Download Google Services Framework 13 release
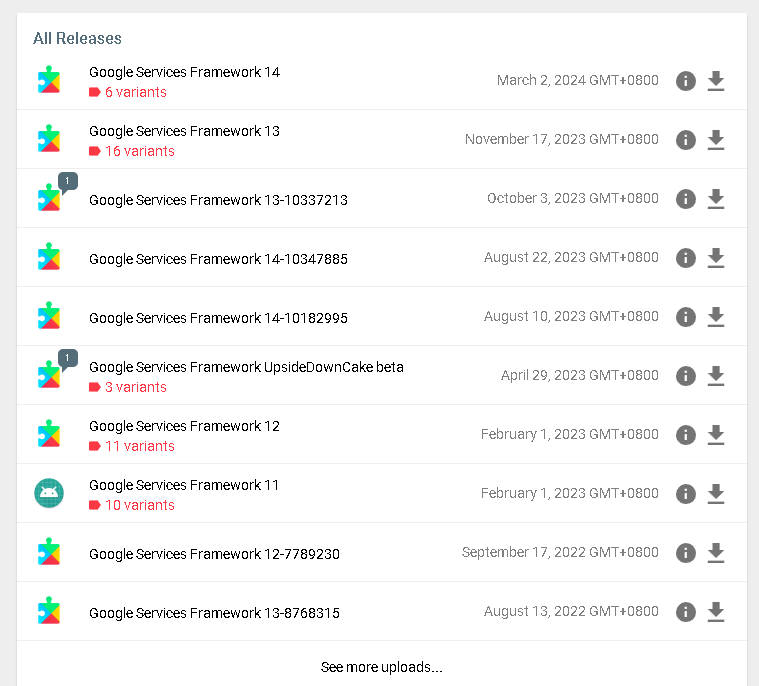759x686 pixels. [x=715, y=140]
